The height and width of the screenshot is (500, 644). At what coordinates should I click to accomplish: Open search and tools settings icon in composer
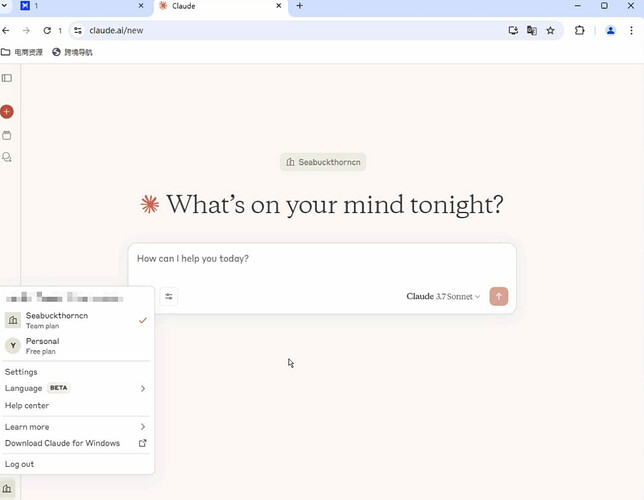pos(168,296)
